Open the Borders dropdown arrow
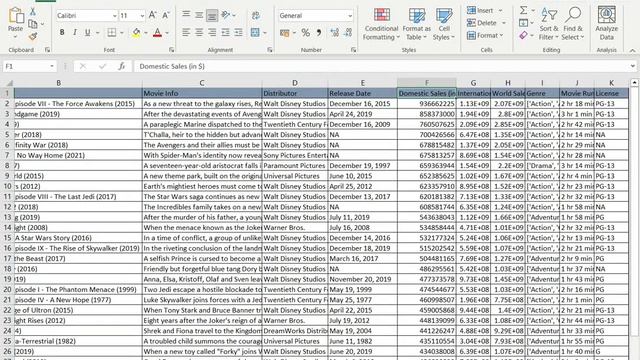640x360 pixels. pos(122,33)
